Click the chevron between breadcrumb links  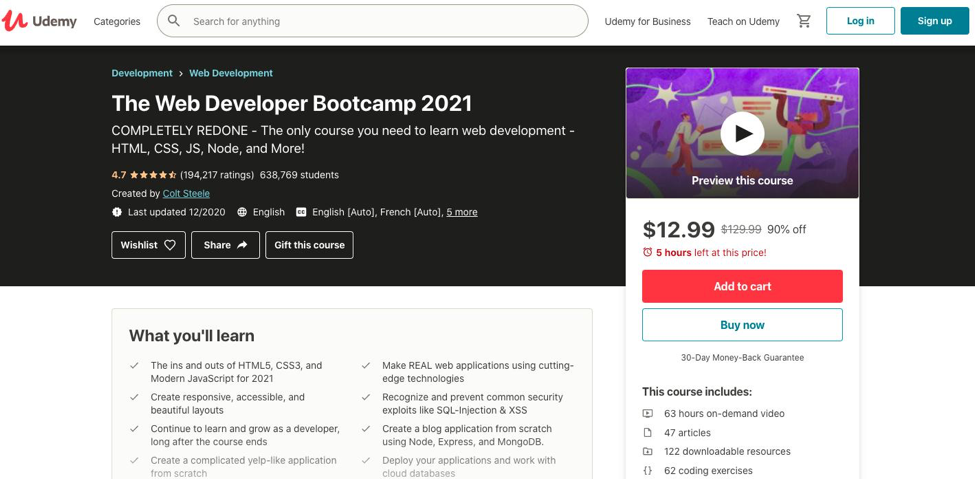click(181, 73)
